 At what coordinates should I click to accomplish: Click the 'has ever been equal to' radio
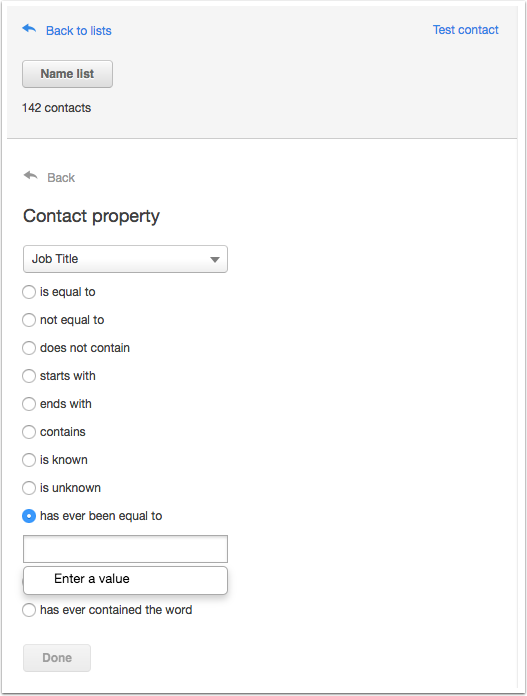click(29, 516)
